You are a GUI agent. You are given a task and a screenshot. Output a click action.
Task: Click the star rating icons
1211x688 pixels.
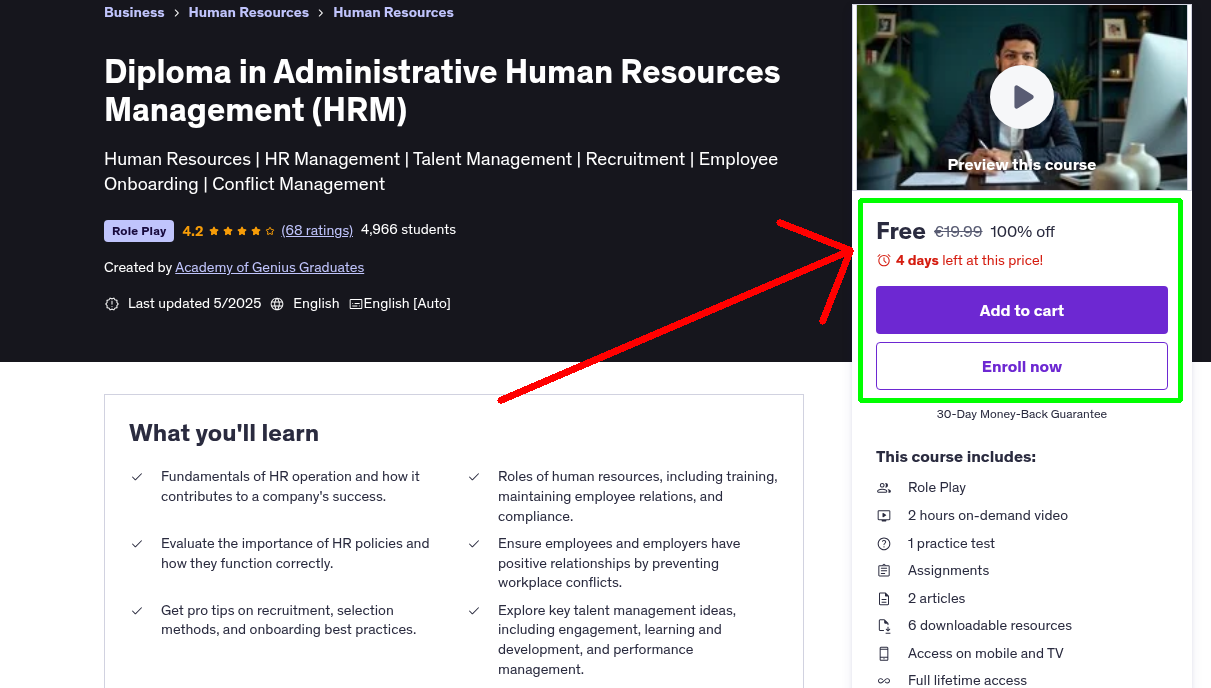pyautogui.click(x=242, y=231)
